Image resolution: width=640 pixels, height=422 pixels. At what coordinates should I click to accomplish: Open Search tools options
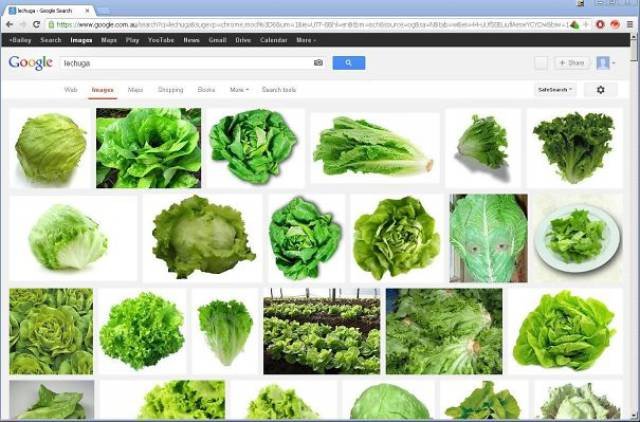(279, 90)
